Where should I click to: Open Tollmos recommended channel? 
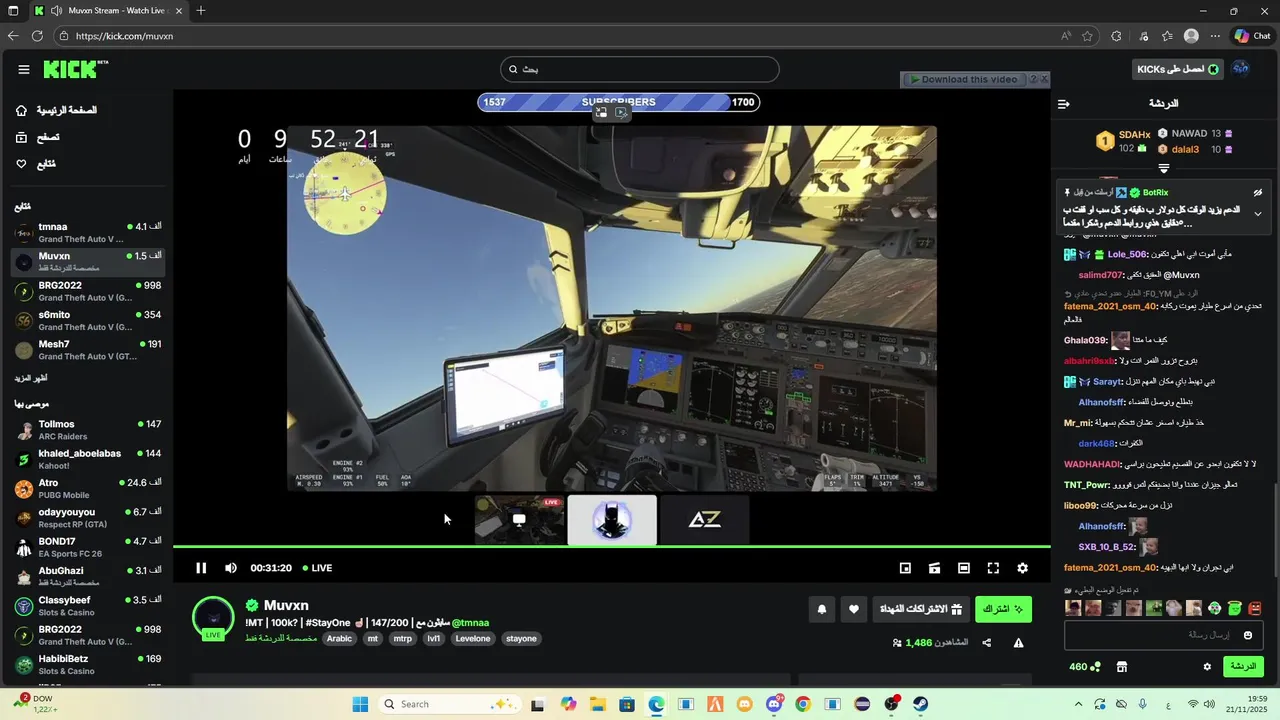pos(88,430)
